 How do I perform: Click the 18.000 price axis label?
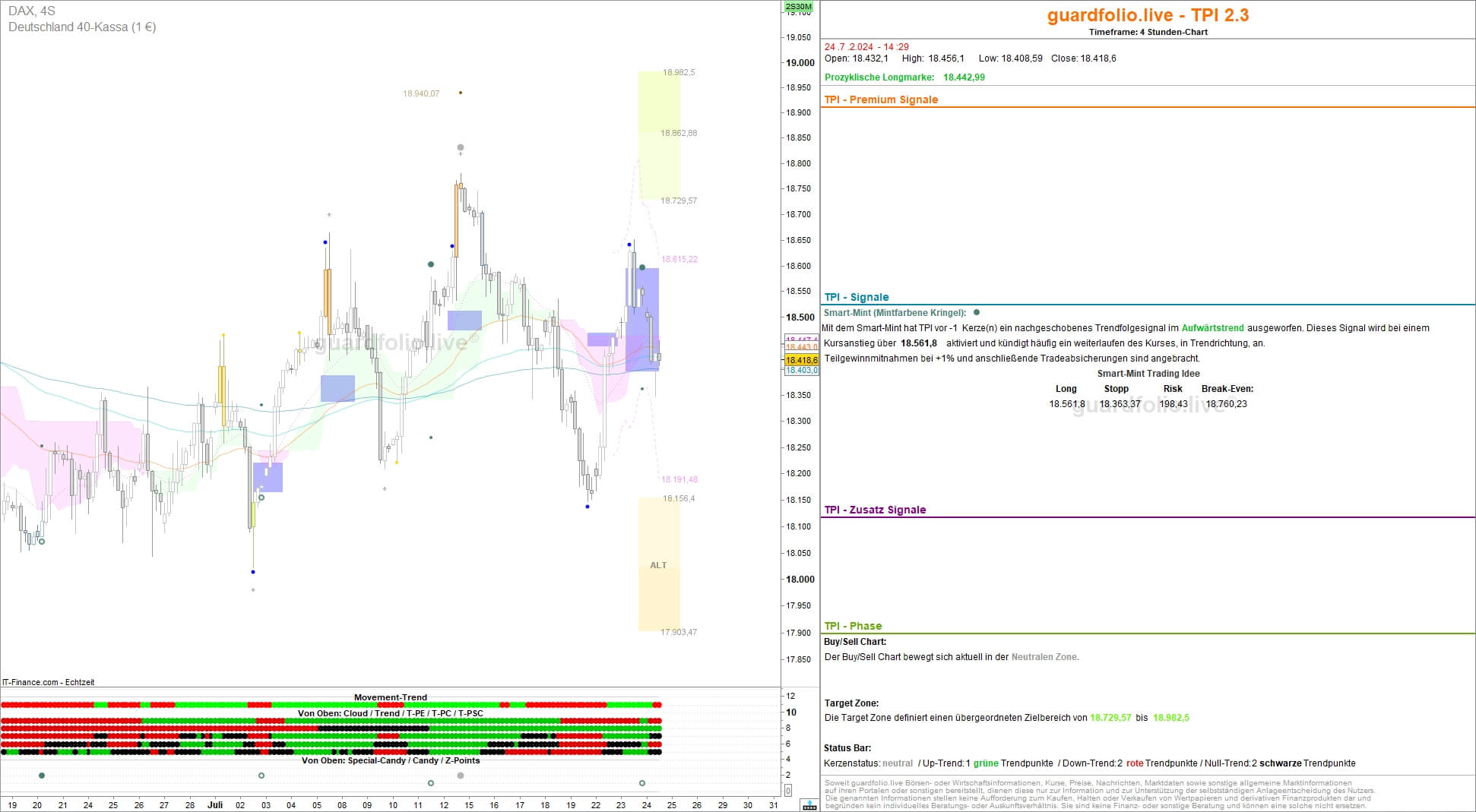point(800,580)
